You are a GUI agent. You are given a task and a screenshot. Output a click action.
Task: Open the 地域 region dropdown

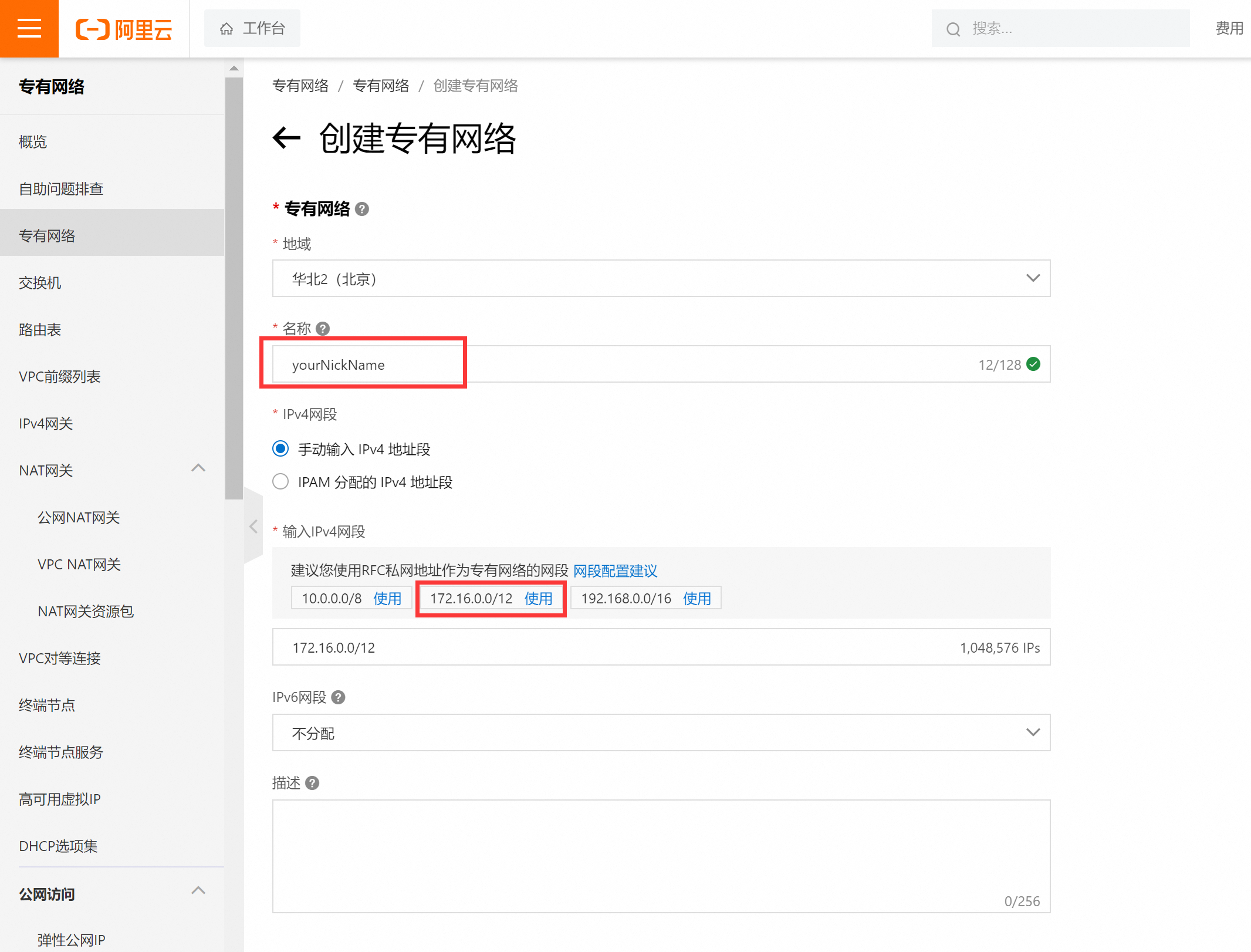click(661, 278)
